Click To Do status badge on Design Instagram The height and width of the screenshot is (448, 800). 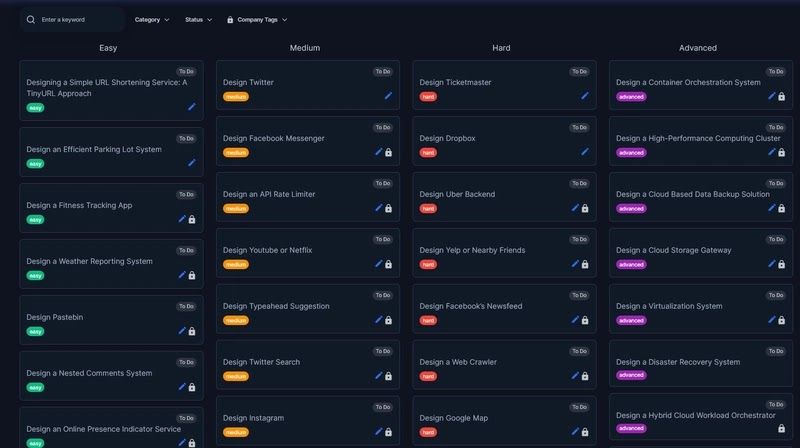click(383, 407)
